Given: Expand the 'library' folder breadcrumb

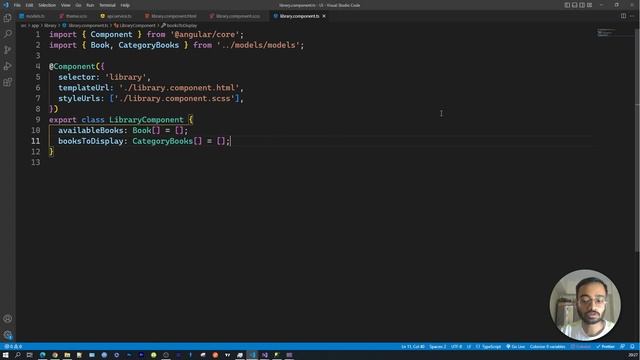Looking at the screenshot, I should (50, 25).
